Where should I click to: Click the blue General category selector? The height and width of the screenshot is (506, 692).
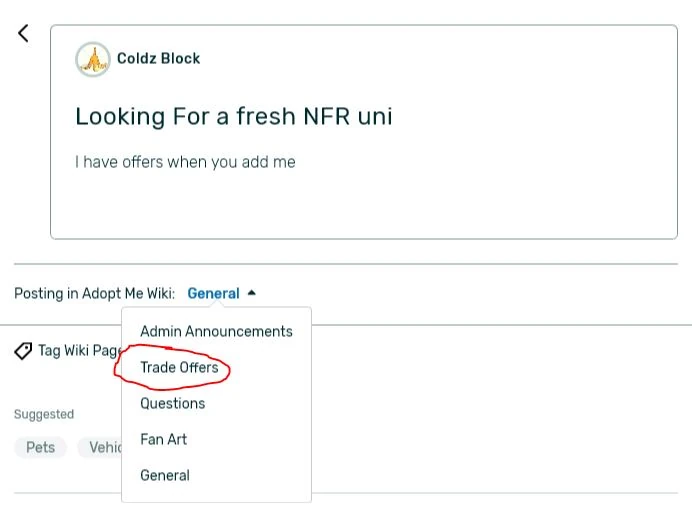click(x=213, y=293)
